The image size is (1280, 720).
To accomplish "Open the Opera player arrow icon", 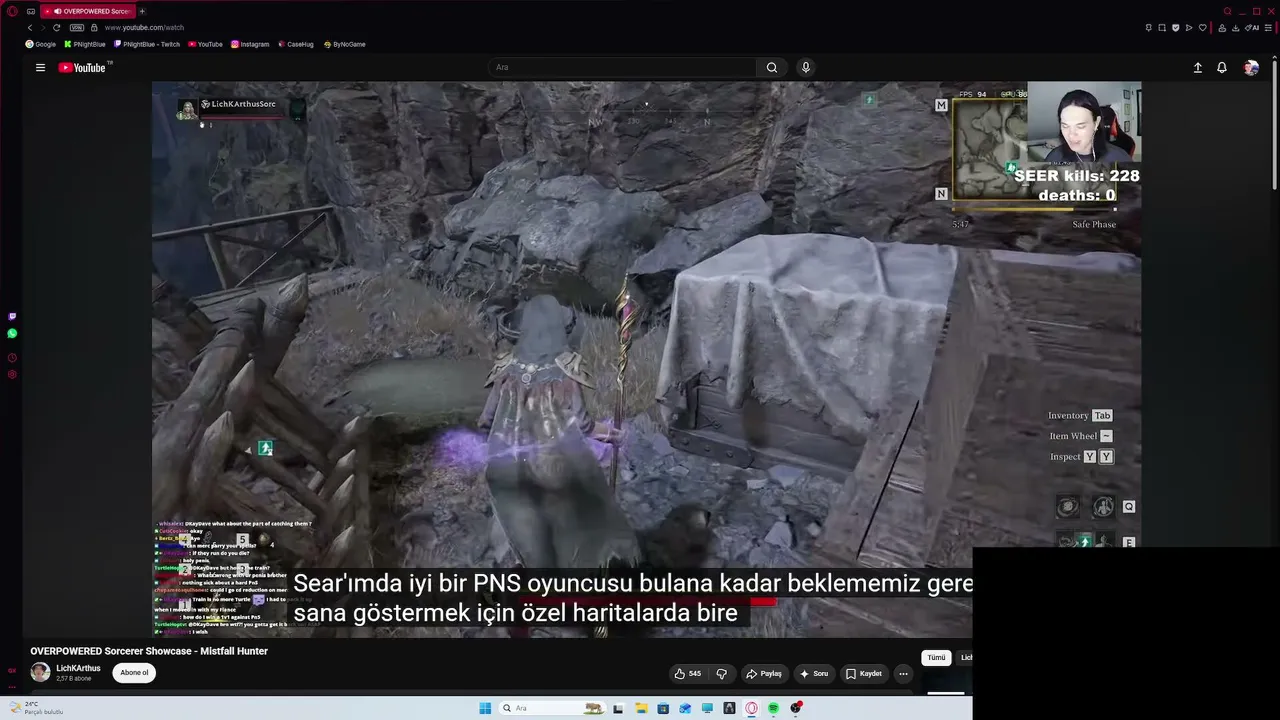I will (x=1189, y=28).
